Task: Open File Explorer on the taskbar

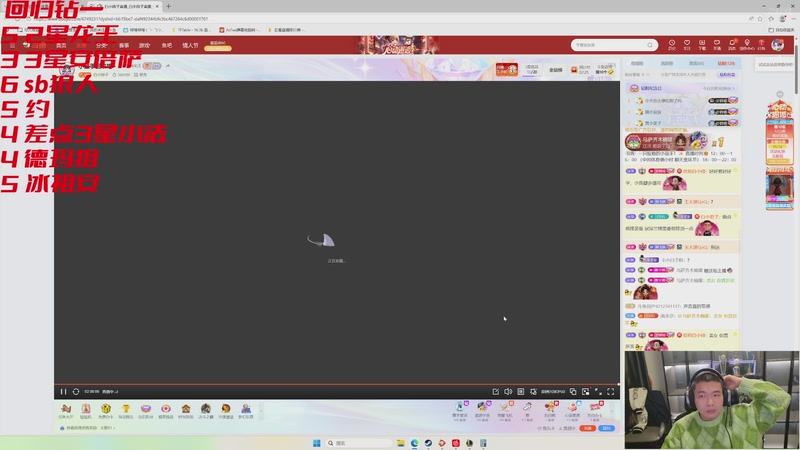Action: tap(401, 443)
